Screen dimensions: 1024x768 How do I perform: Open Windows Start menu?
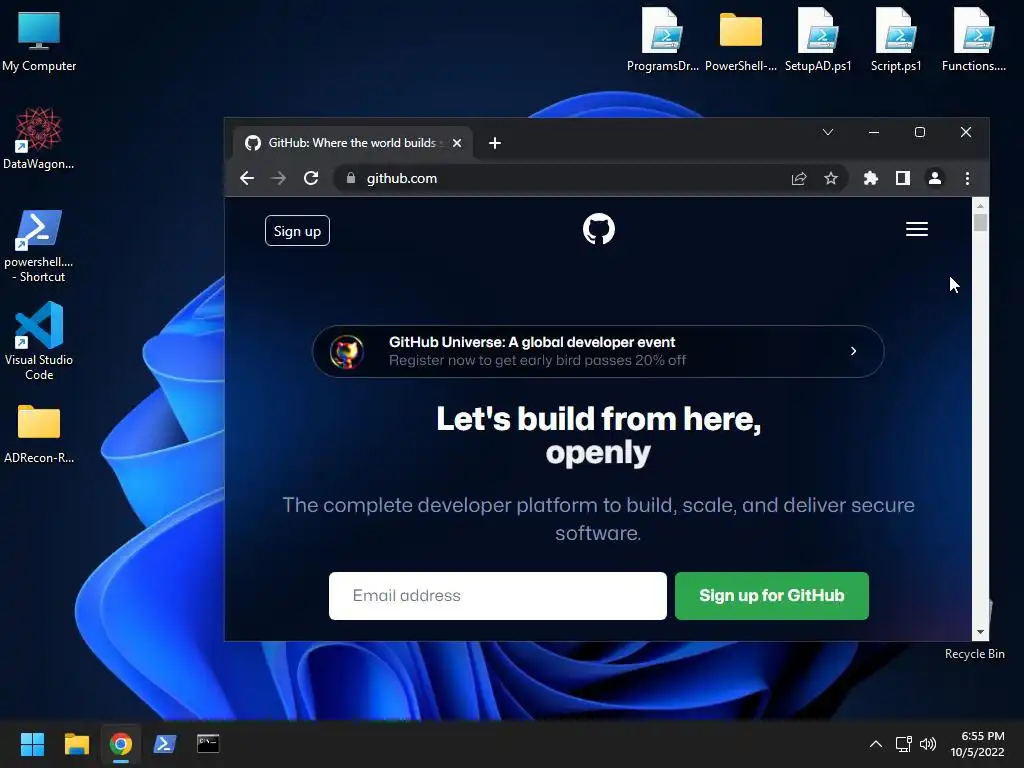click(32, 744)
